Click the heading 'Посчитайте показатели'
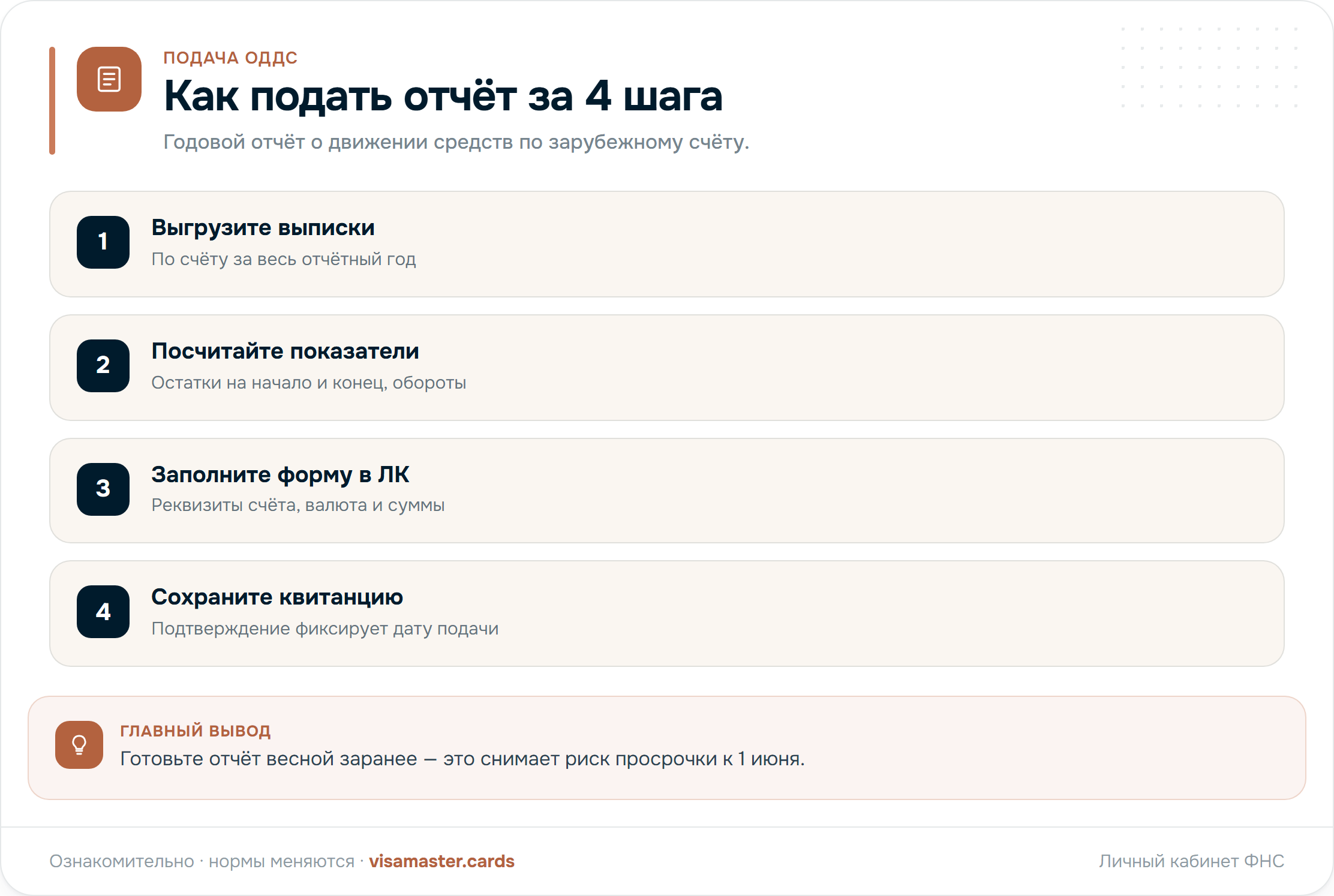 pos(285,351)
